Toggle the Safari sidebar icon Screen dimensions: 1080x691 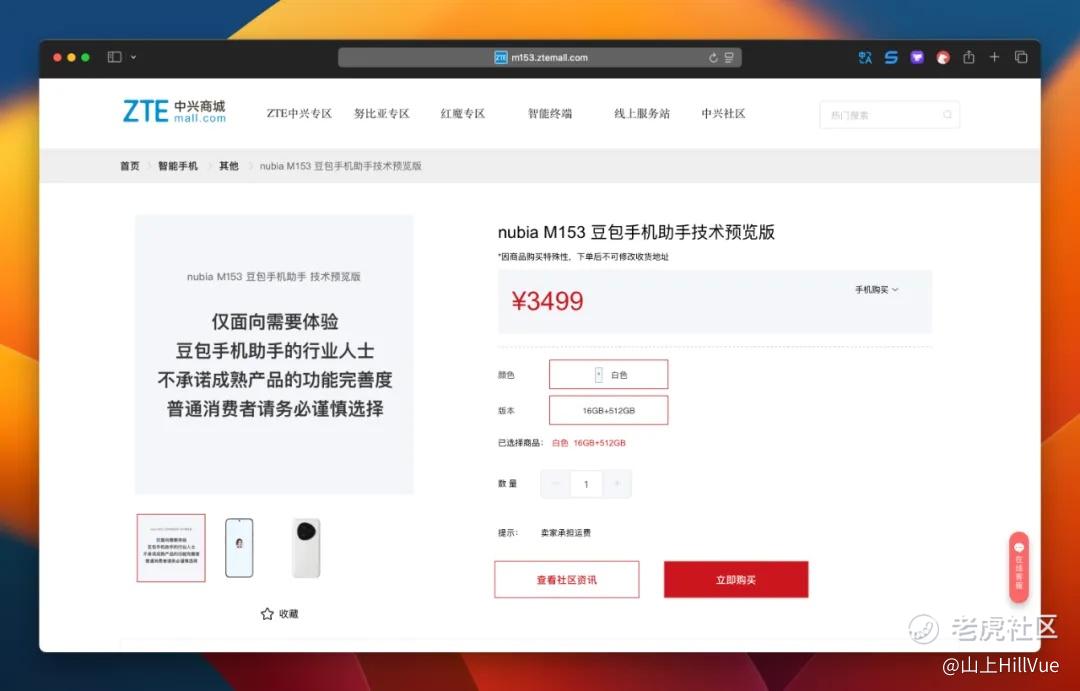114,57
